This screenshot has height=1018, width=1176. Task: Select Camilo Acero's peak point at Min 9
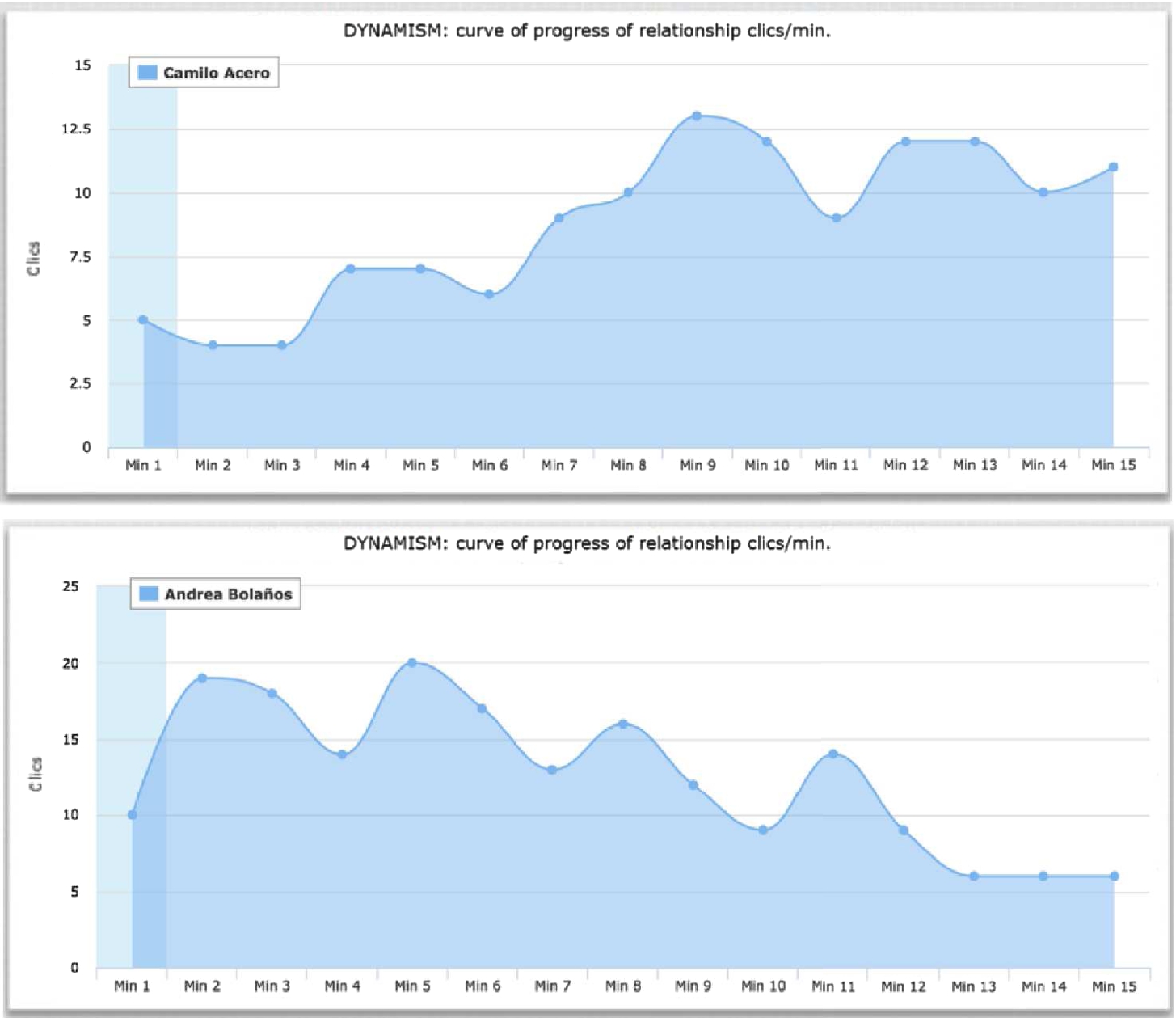click(697, 116)
